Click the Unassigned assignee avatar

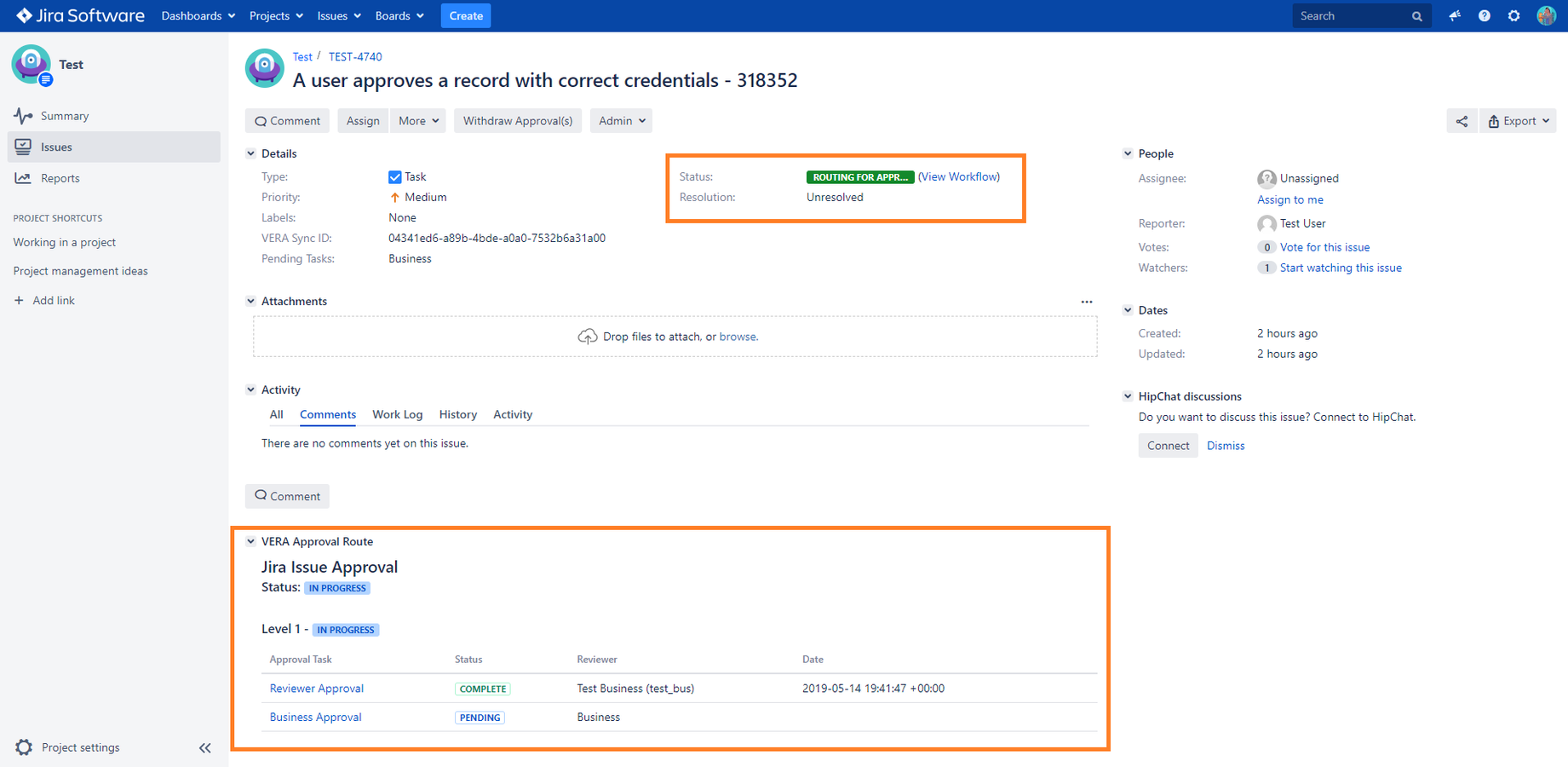tap(1266, 178)
